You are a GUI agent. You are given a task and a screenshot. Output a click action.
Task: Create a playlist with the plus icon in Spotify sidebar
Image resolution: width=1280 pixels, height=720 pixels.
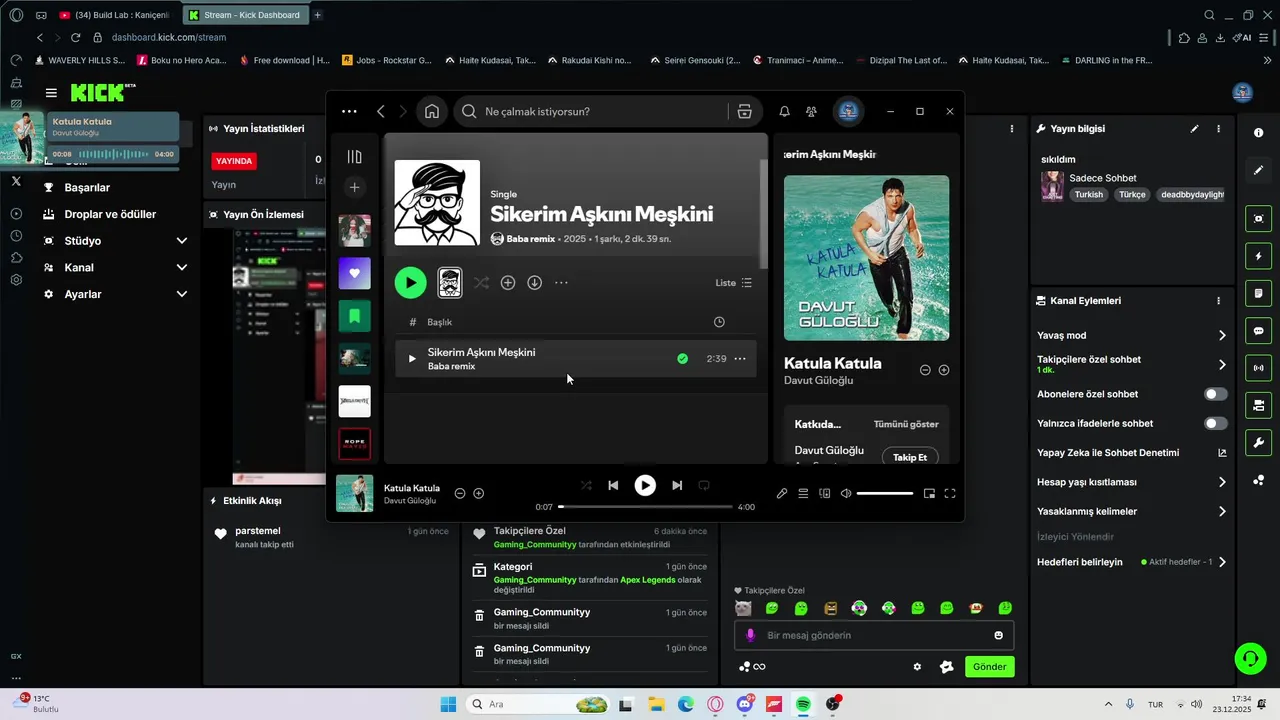354,187
